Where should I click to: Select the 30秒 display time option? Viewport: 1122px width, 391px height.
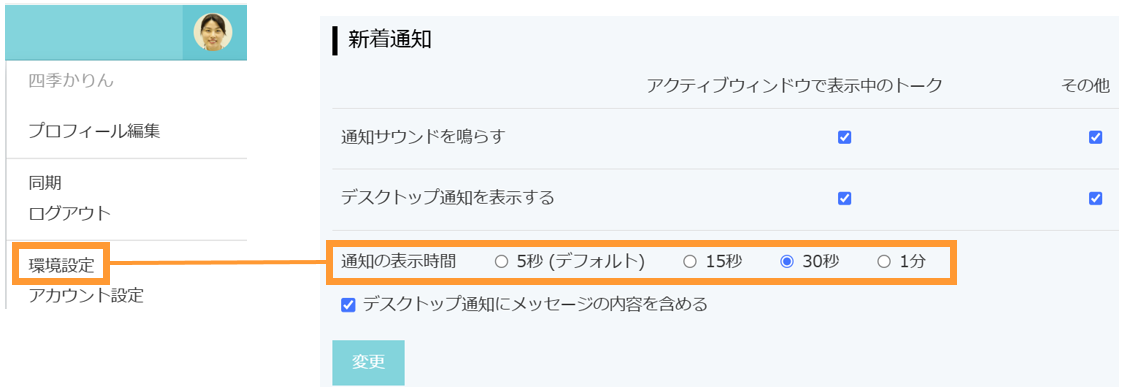coord(787,262)
